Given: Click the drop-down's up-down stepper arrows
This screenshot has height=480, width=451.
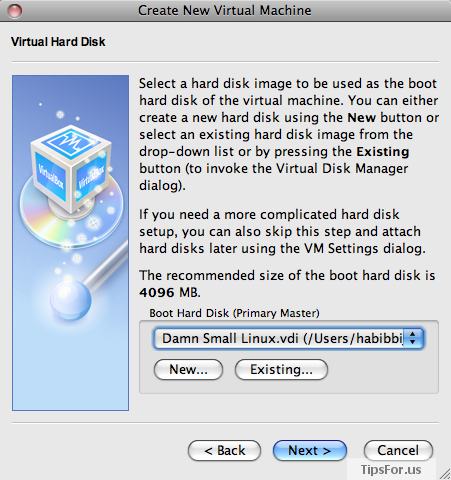Looking at the screenshot, I should [x=413, y=339].
